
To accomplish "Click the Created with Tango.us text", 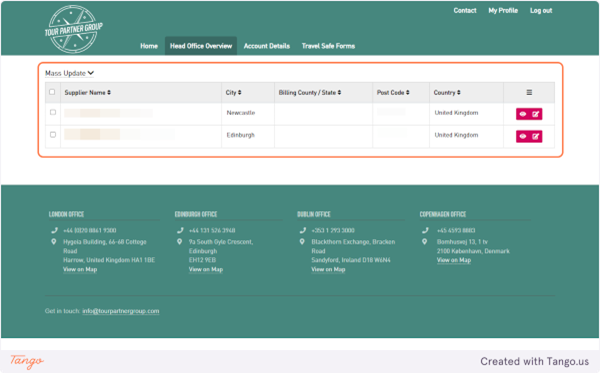I will click(535, 362).
